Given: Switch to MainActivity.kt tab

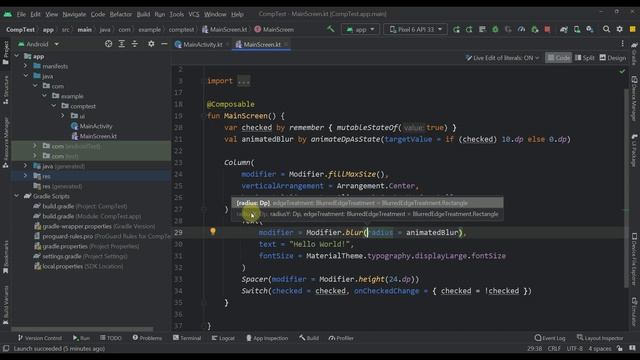Looking at the screenshot, I should click(202, 44).
